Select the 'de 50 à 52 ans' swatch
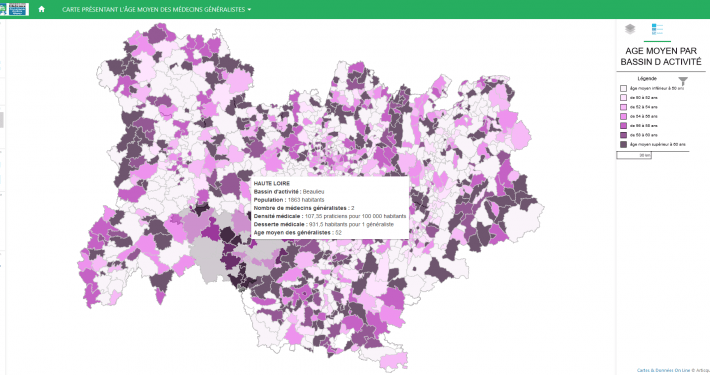The image size is (710, 375). point(624,97)
